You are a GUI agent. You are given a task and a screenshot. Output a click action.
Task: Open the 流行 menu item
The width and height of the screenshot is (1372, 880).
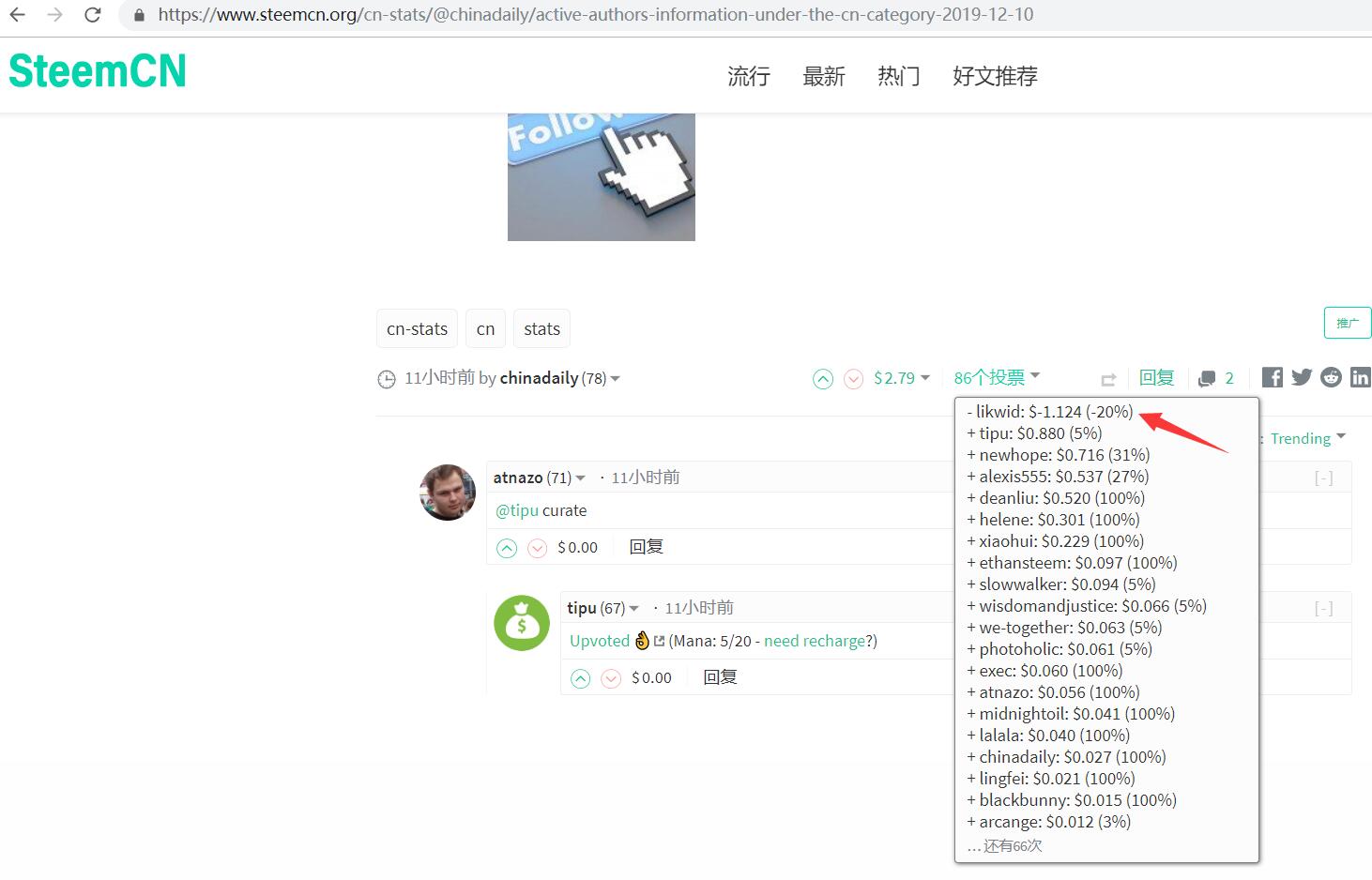[x=749, y=76]
